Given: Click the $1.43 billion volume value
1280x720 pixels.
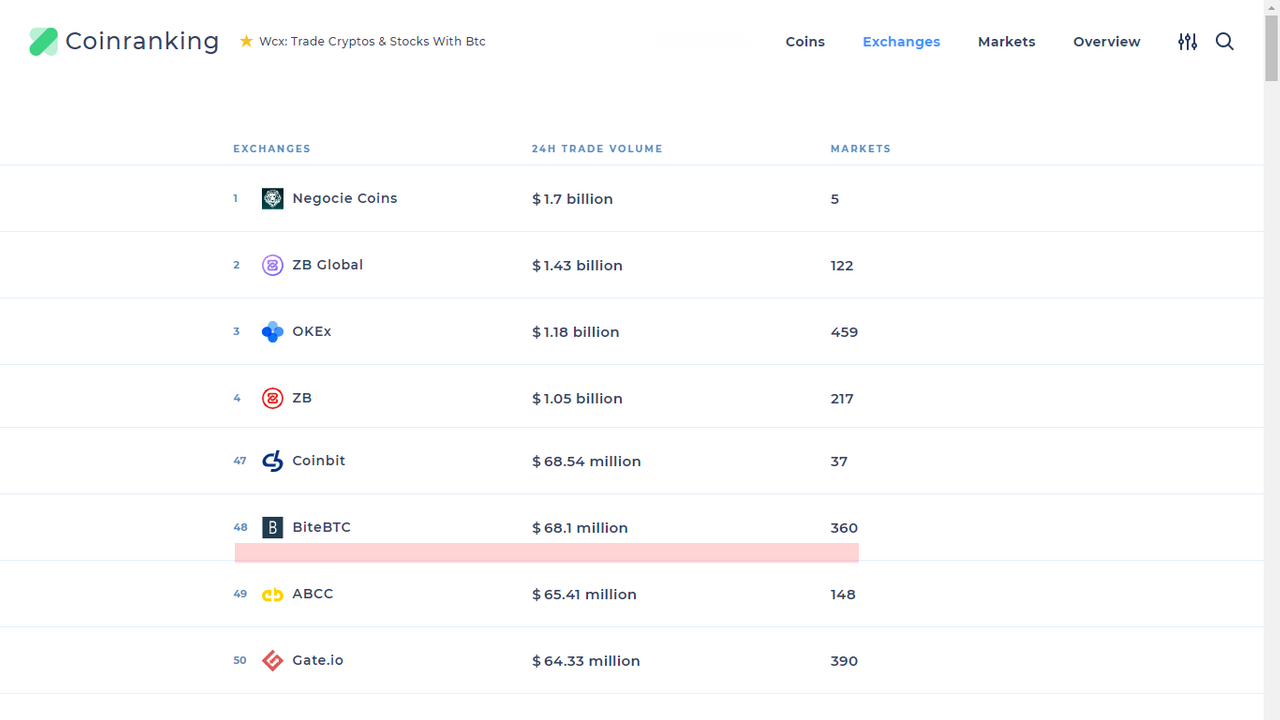Looking at the screenshot, I should [577, 265].
